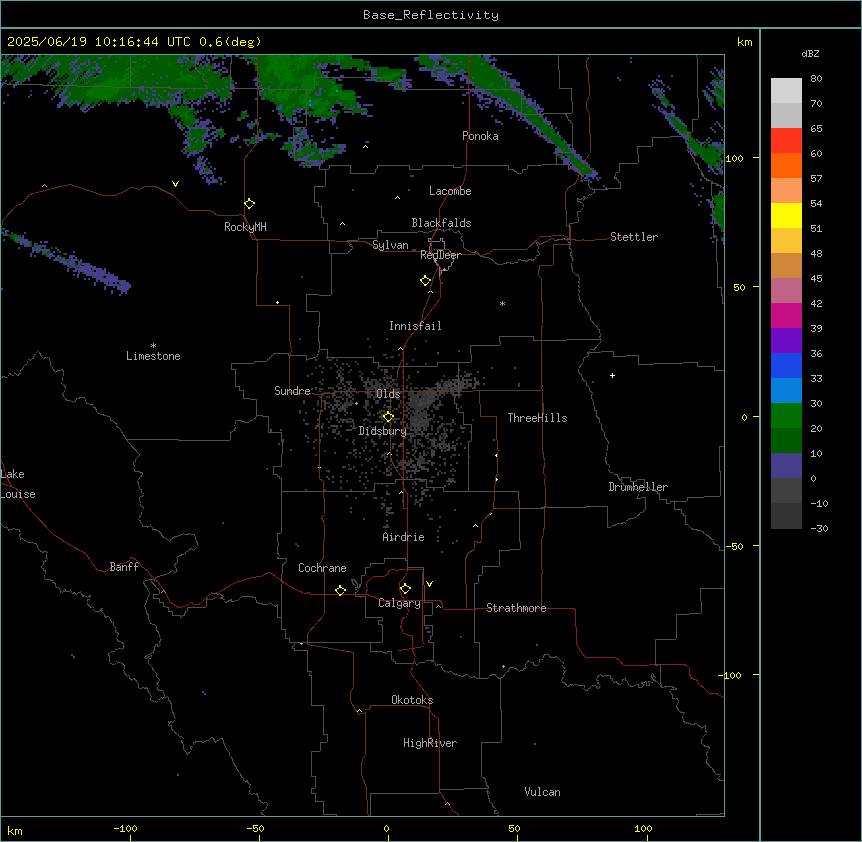Click the Blackfalds map label
The width and height of the screenshot is (862, 842).
[x=441, y=223]
